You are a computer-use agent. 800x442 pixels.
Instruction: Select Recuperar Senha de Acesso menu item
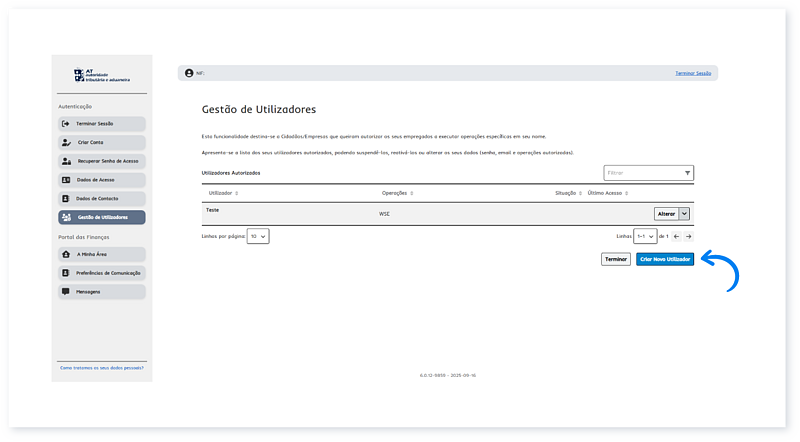[x=102, y=161]
